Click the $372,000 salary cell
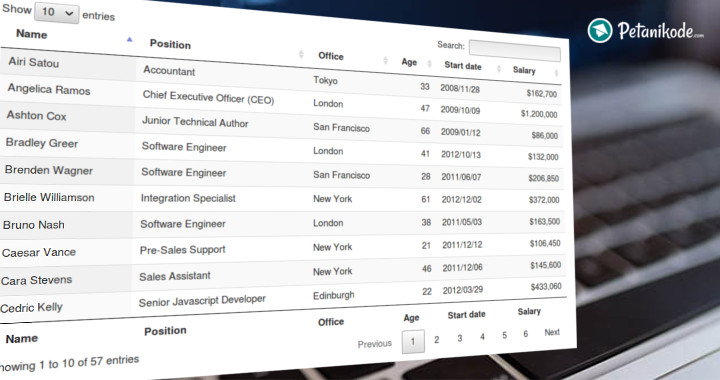 (x=544, y=200)
